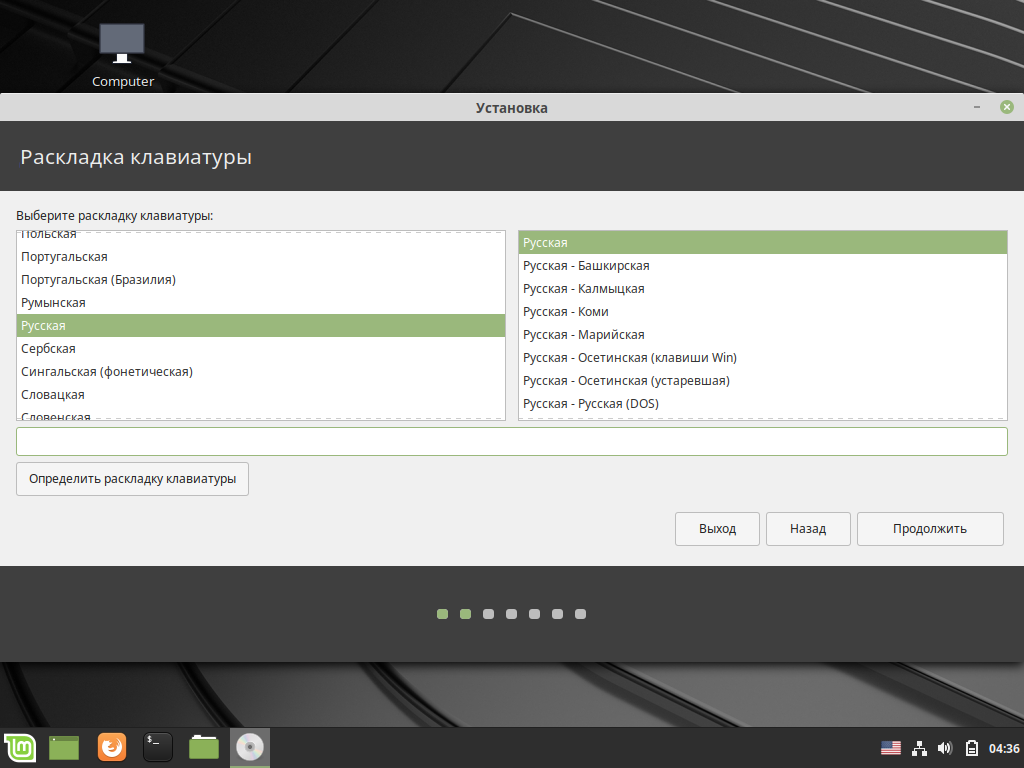Click Выход to quit the installer
1024x768 pixels.
pyautogui.click(x=717, y=528)
